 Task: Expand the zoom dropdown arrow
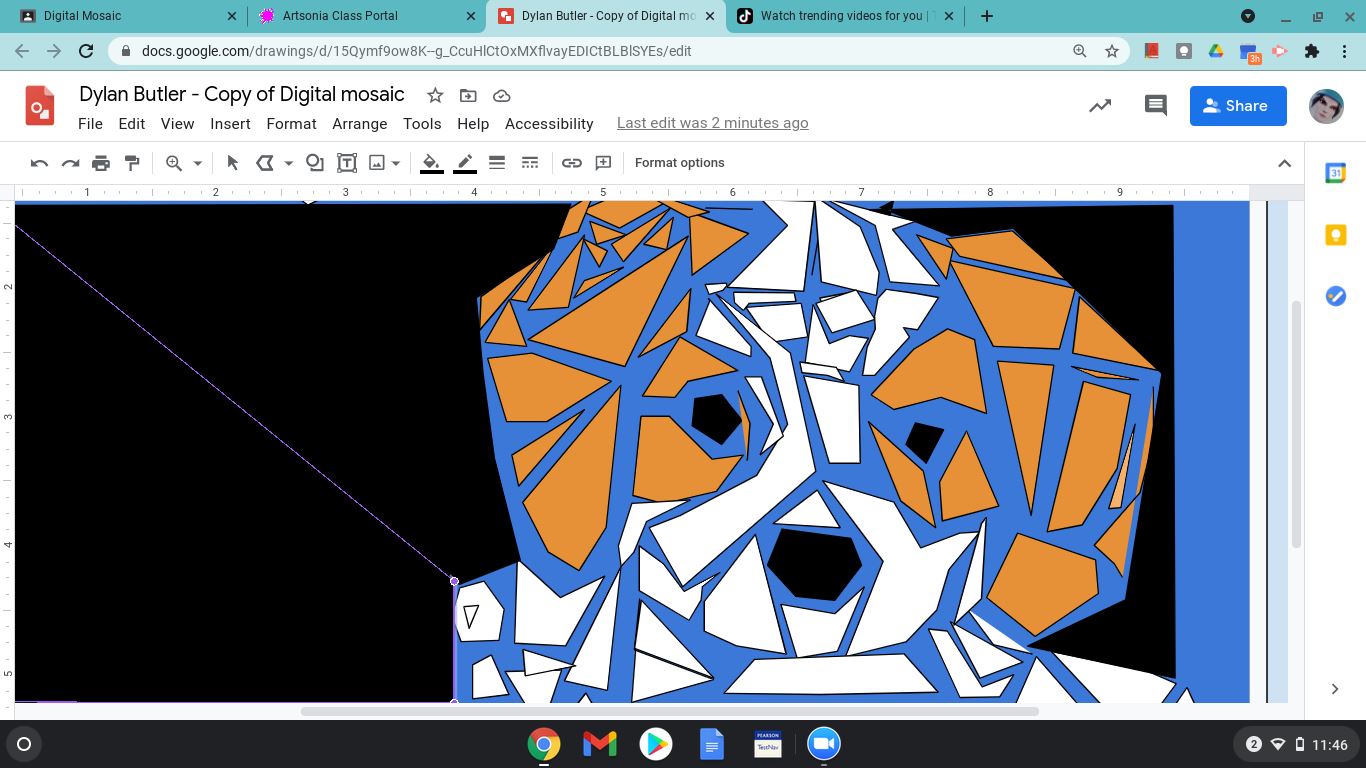tap(197, 163)
